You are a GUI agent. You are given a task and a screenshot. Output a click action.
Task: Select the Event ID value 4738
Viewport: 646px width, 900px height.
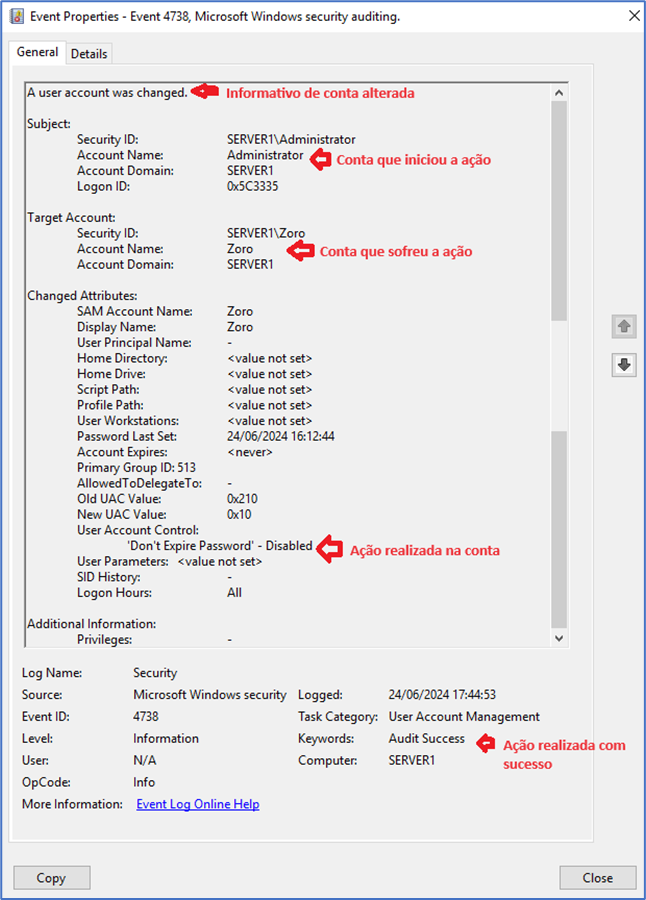click(146, 717)
